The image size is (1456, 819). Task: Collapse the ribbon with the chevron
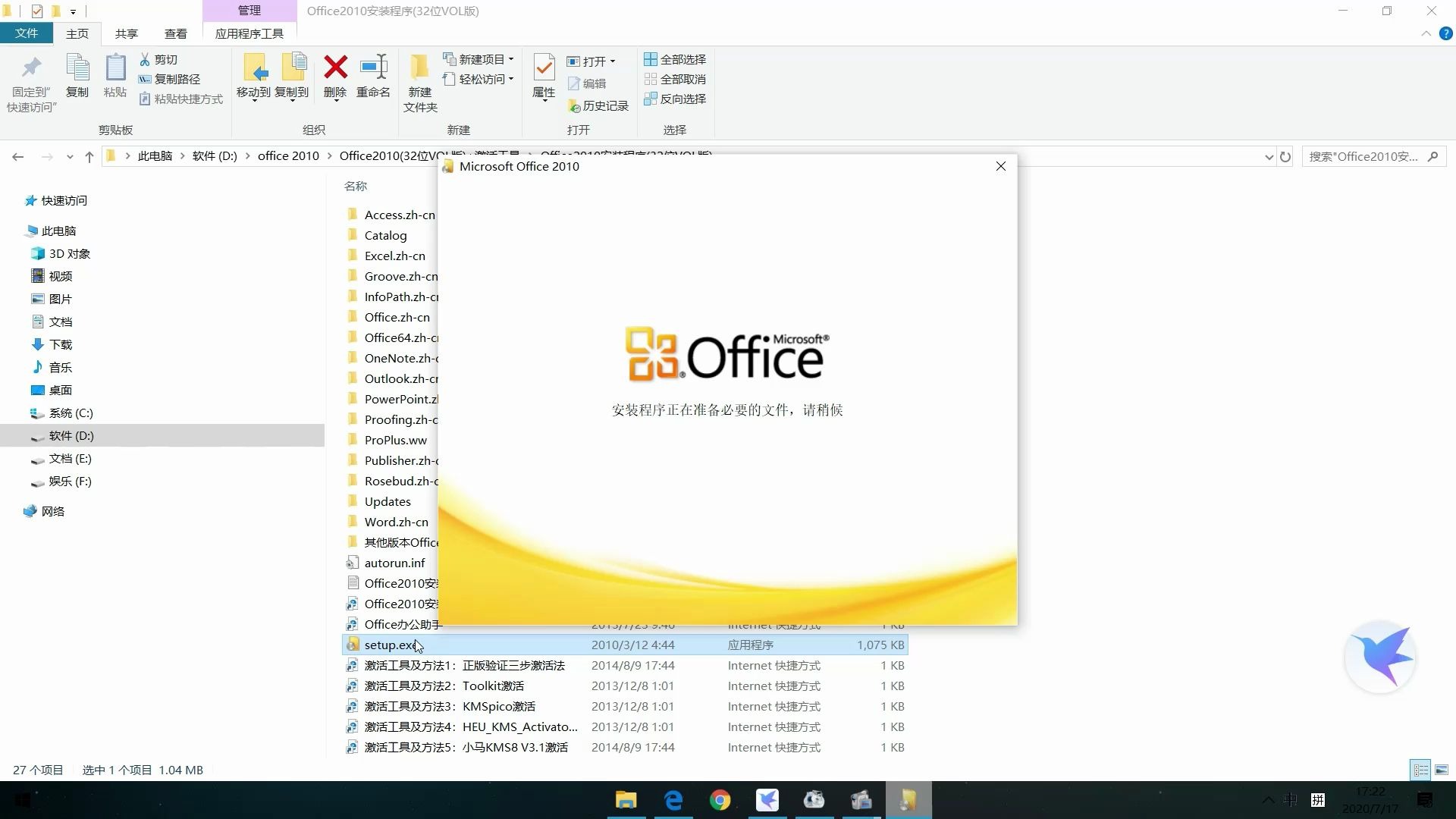(1426, 33)
